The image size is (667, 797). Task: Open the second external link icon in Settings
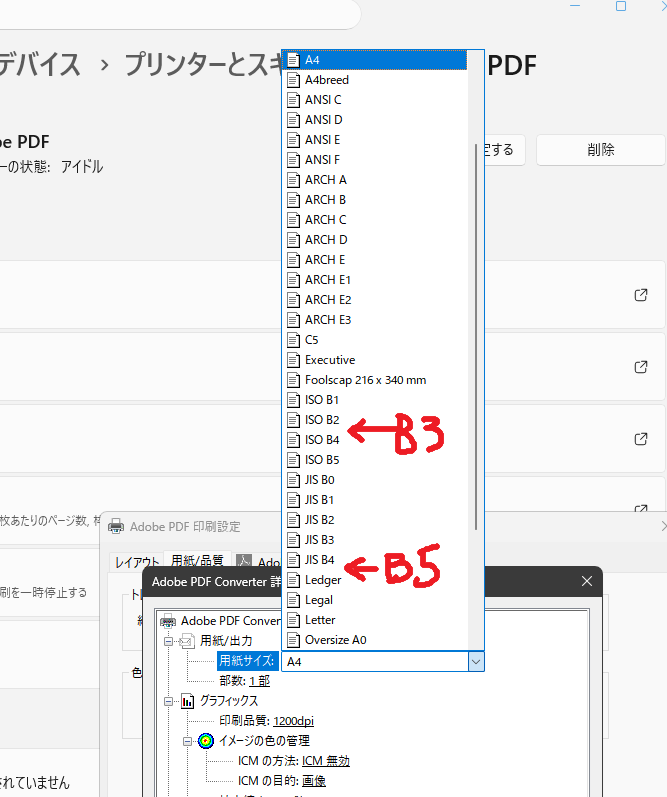641,367
